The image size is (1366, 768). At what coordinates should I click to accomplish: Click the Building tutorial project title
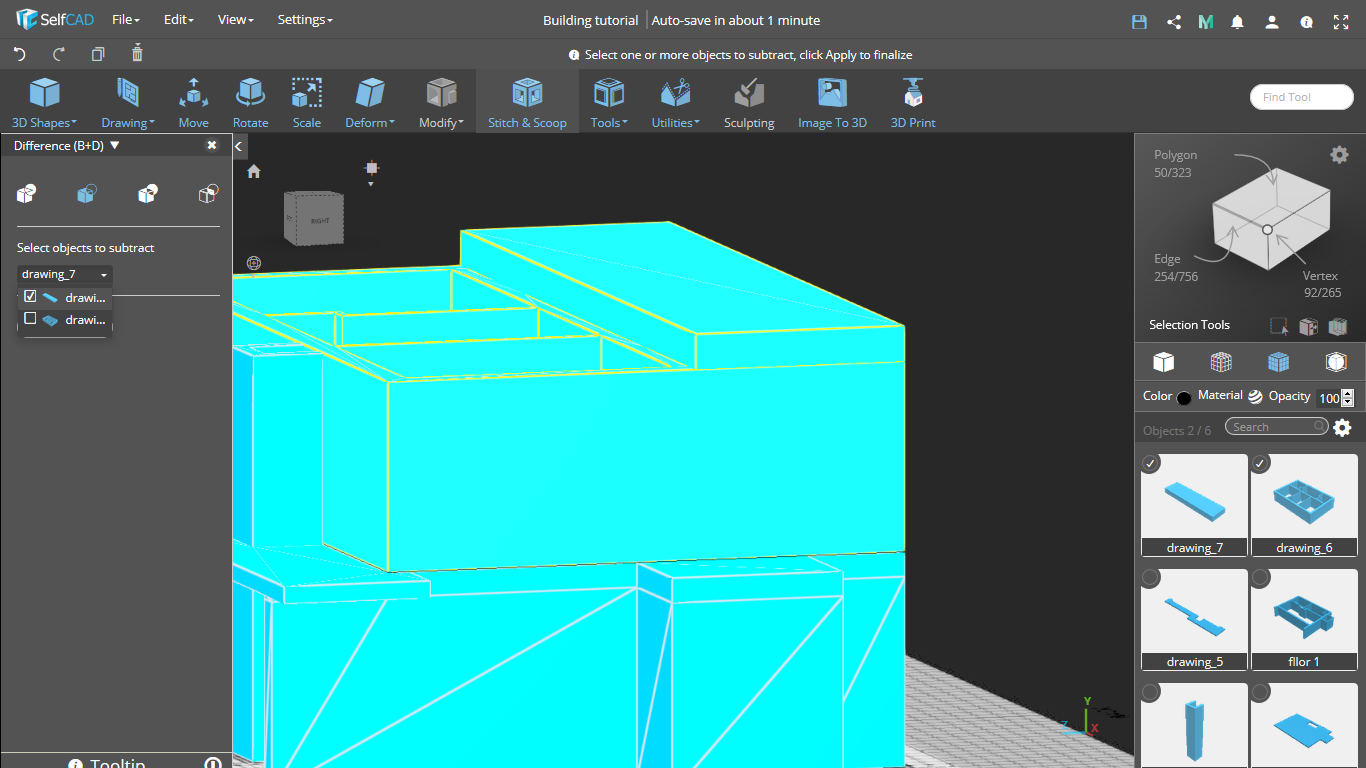(590, 20)
